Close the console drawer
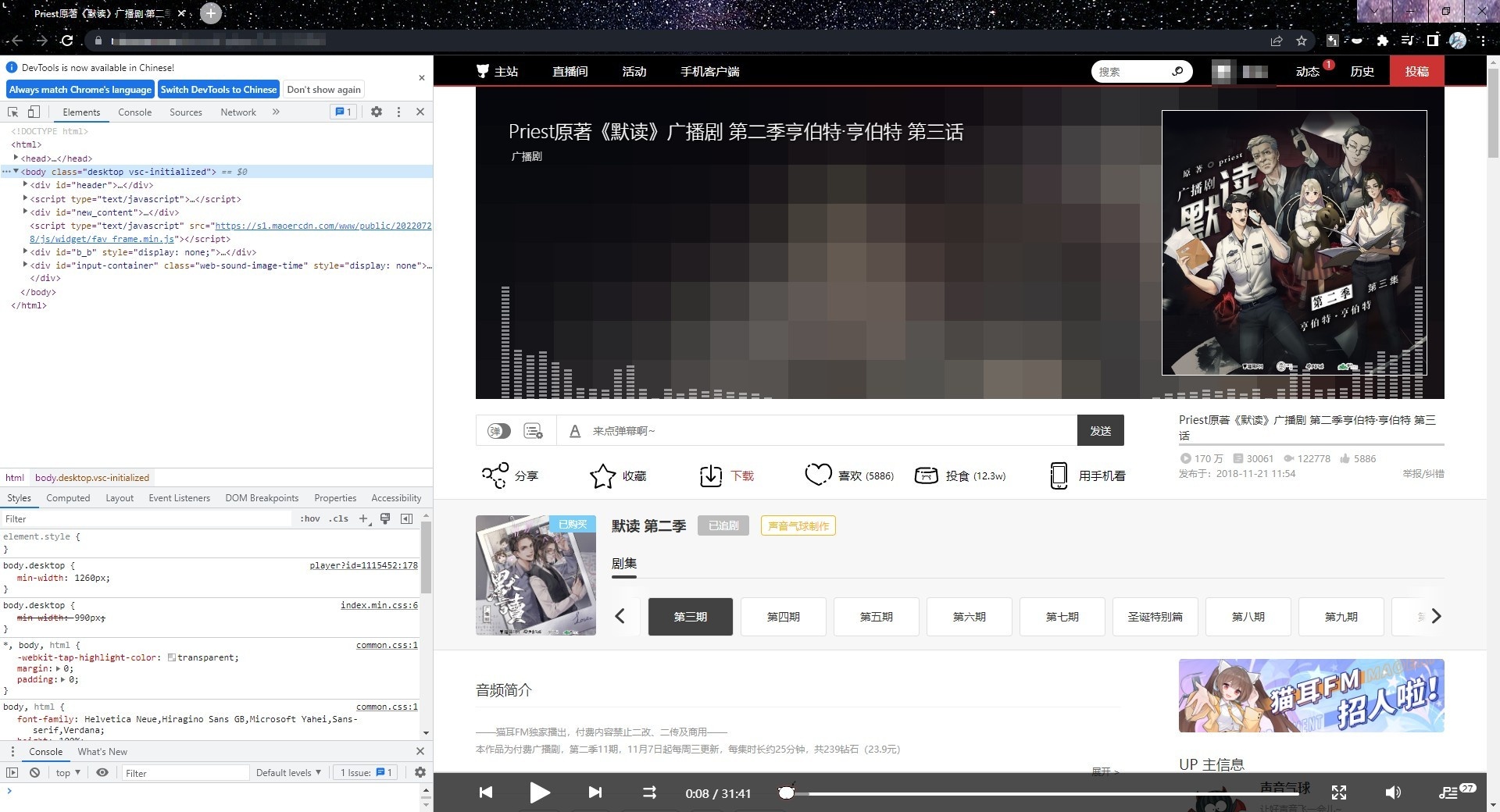Screen dimensions: 1500x812 click(x=420, y=751)
